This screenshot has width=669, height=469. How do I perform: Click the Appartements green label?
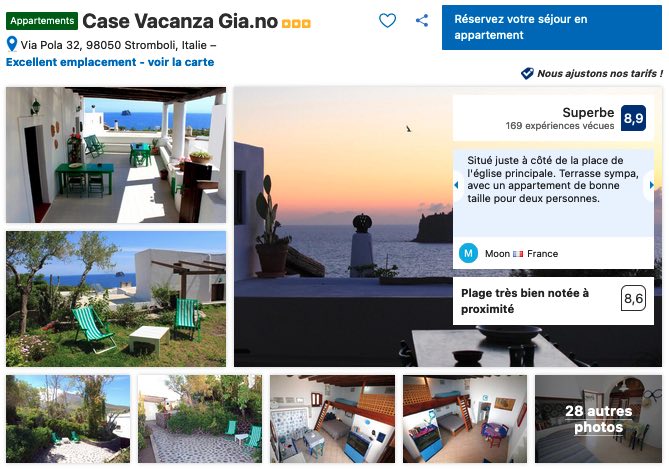[42, 21]
